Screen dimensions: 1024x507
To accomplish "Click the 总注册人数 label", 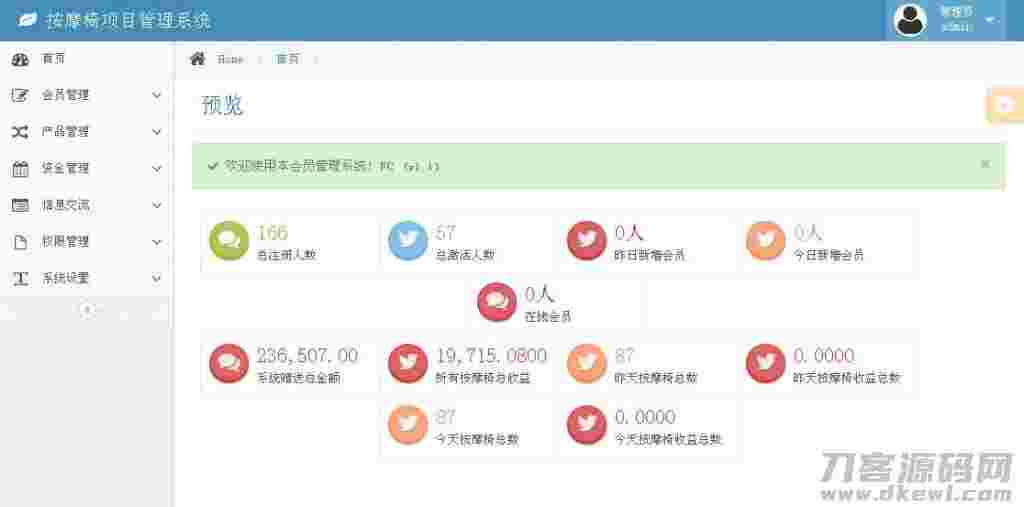I will [x=287, y=255].
